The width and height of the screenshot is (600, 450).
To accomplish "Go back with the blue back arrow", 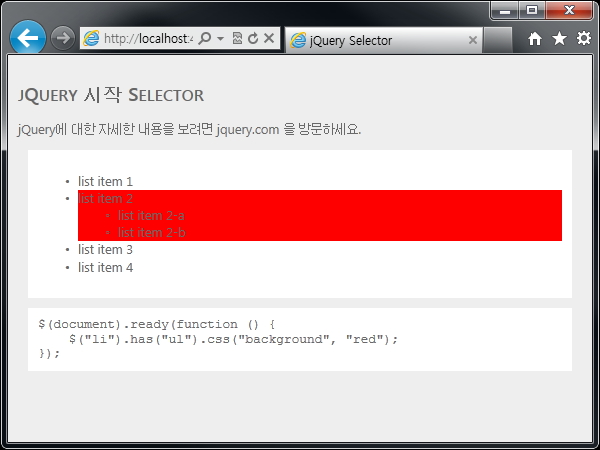I will tap(28, 38).
